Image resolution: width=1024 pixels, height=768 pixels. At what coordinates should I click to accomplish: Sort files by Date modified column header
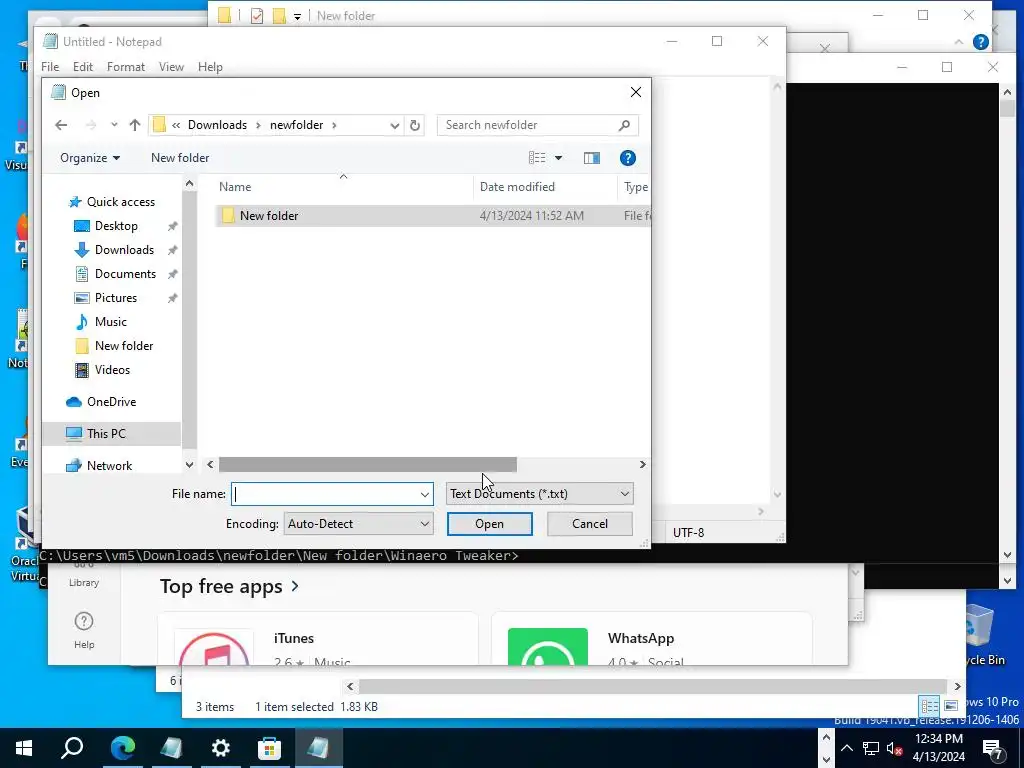tap(517, 187)
